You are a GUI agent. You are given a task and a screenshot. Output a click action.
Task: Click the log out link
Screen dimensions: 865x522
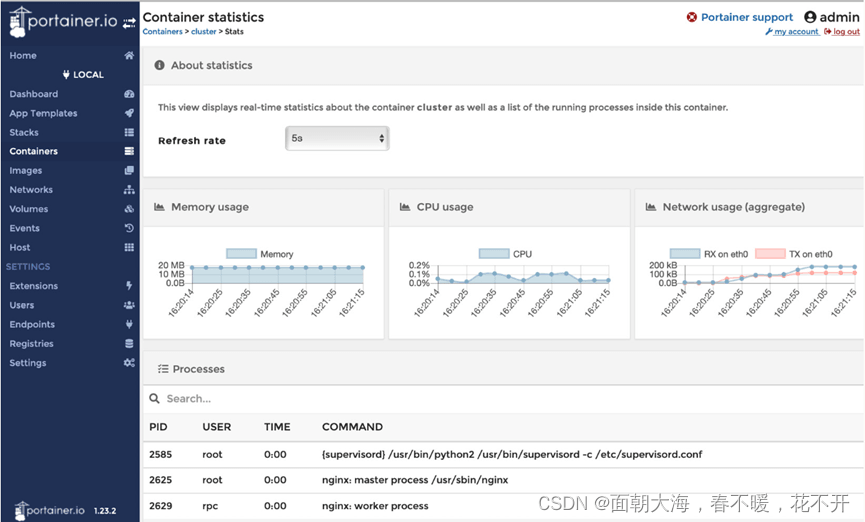click(845, 32)
